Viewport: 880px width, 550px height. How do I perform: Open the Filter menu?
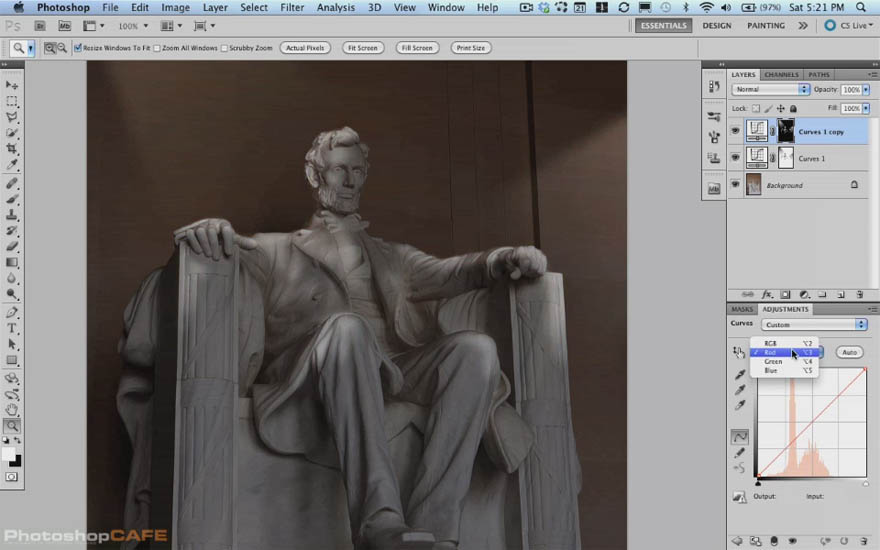click(x=292, y=7)
